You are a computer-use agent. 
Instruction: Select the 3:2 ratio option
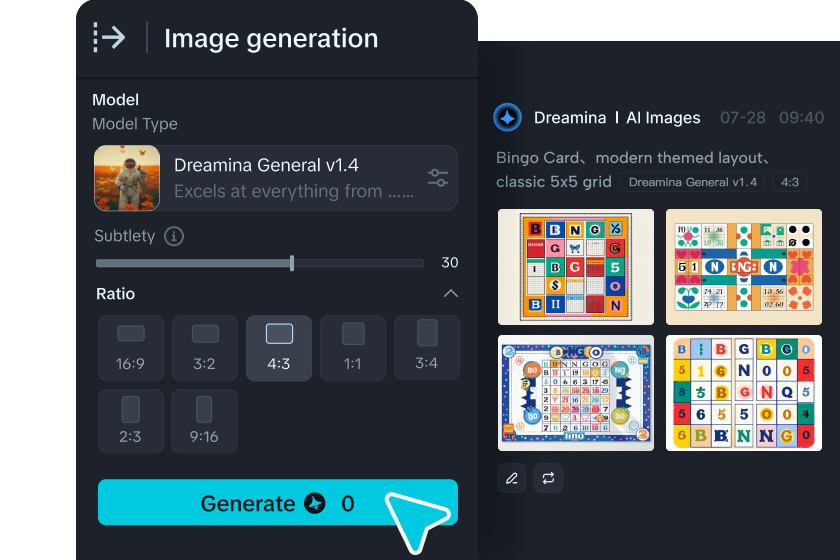(205, 348)
